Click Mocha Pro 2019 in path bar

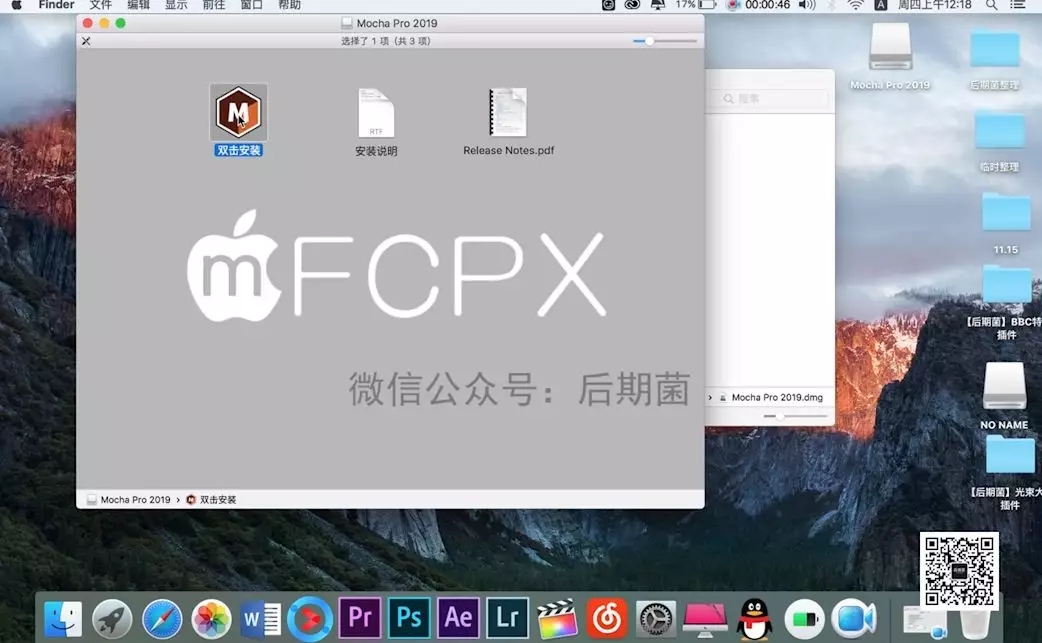pos(134,499)
